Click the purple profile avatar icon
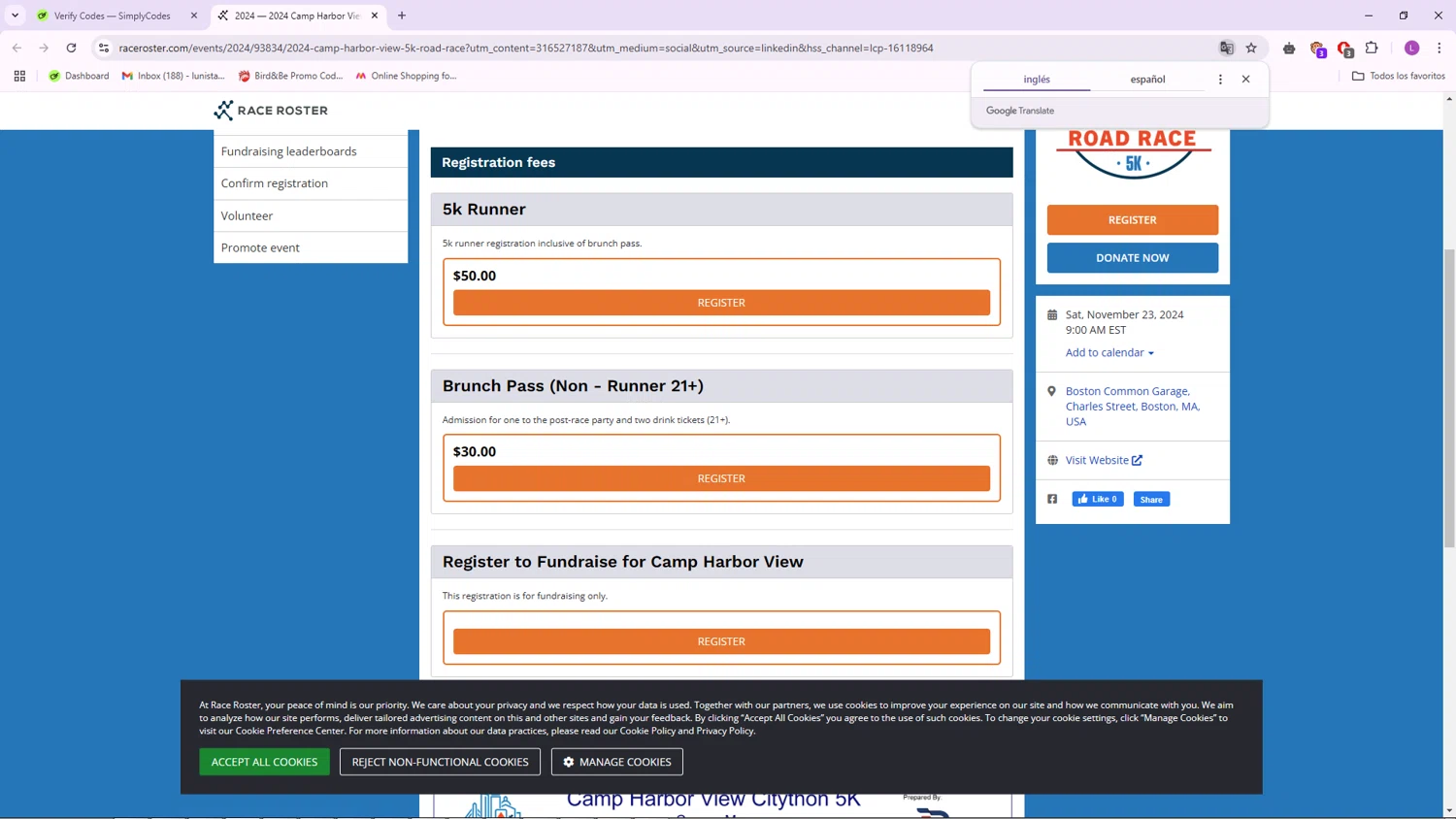Viewport: 1456px width, 819px height. [x=1412, y=48]
